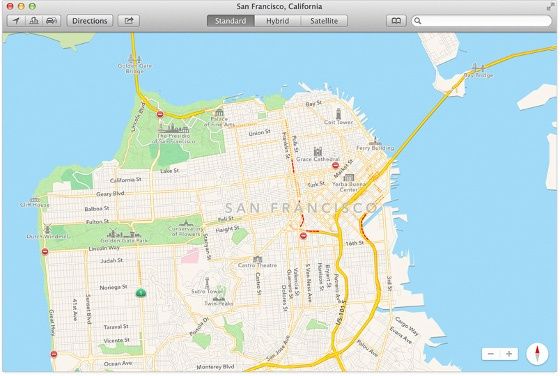Click the US-101 highway label
The width and height of the screenshot is (560, 376).
click(341, 313)
